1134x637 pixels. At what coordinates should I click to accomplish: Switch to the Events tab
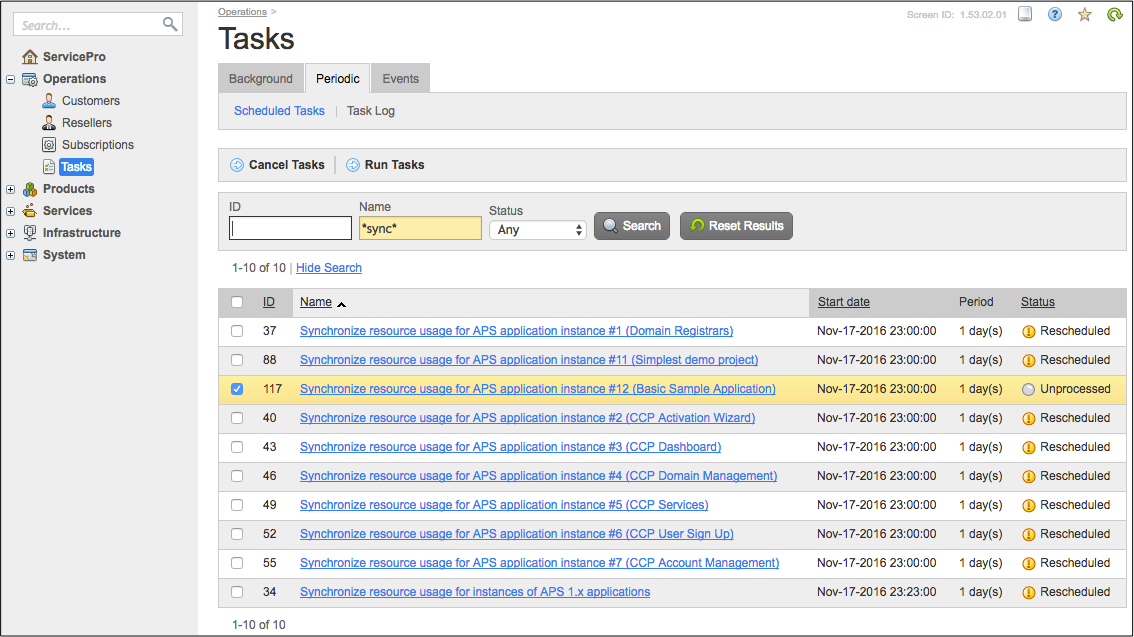coord(400,79)
